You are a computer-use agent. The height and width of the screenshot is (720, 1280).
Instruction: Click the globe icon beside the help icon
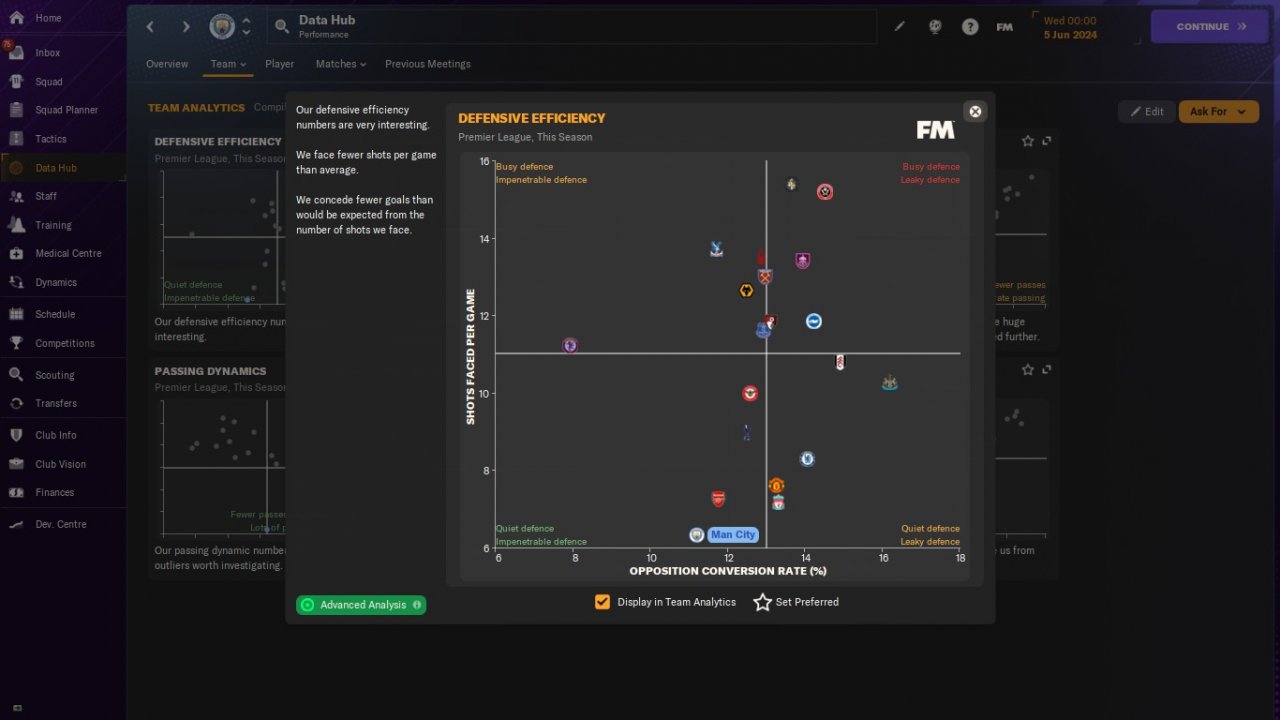(x=935, y=27)
